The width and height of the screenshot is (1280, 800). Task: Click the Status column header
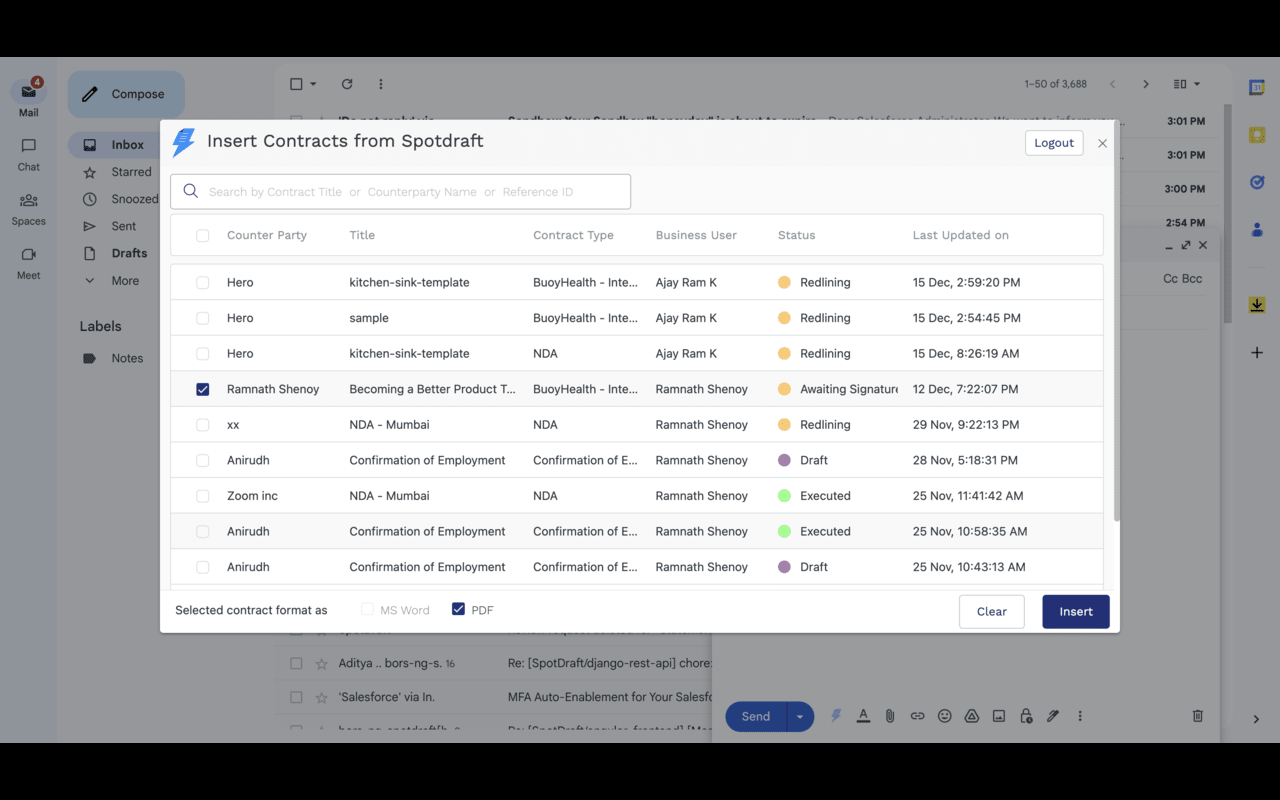coord(796,235)
